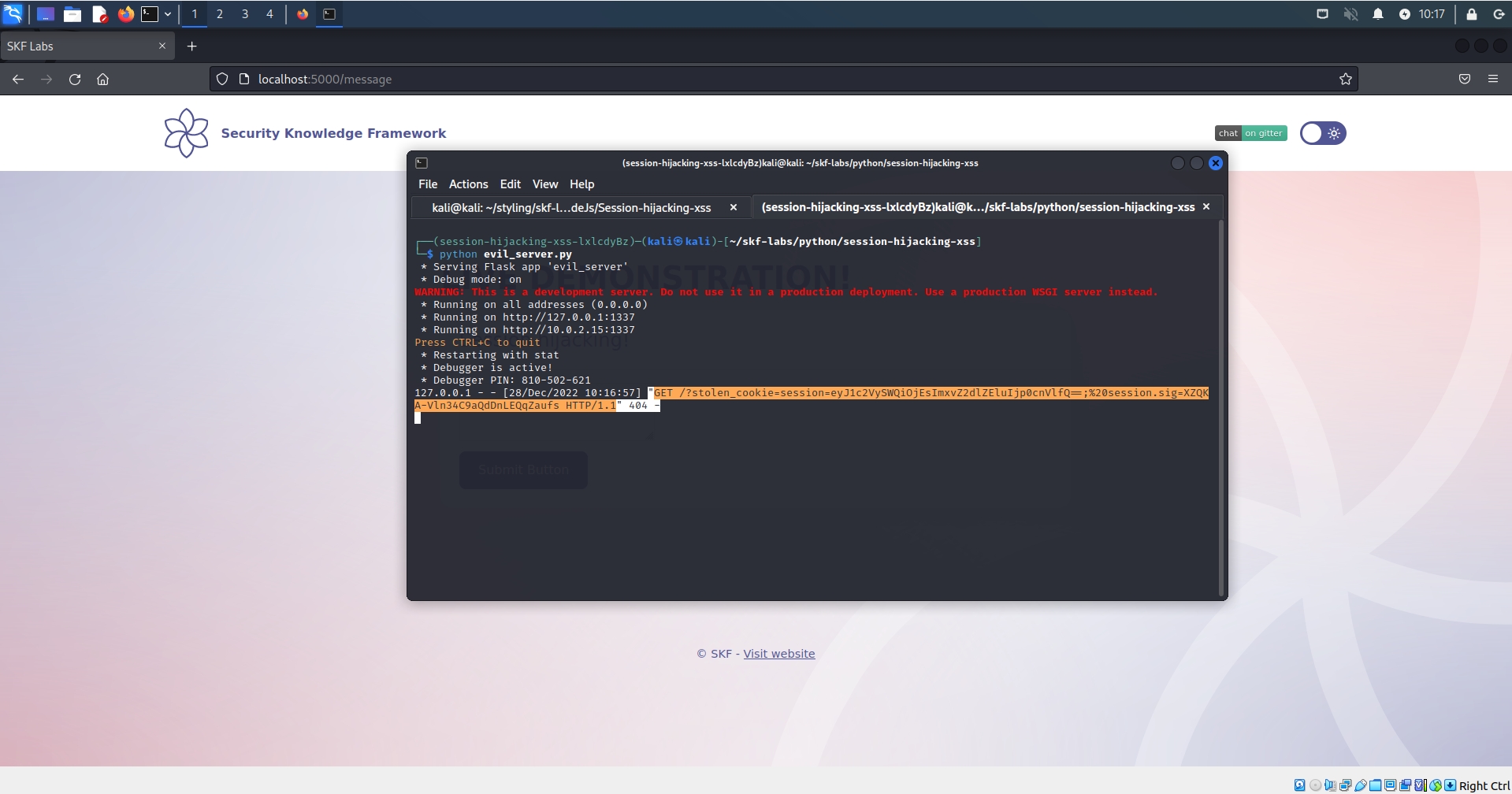Open the terminal Actions menu

[468, 184]
